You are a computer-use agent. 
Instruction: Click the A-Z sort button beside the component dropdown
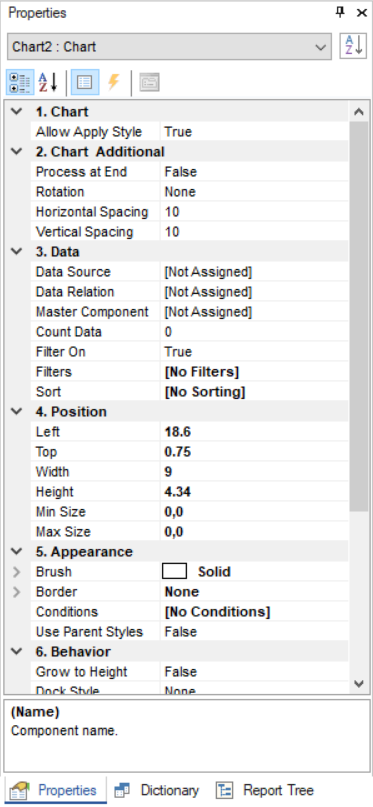pos(353,47)
